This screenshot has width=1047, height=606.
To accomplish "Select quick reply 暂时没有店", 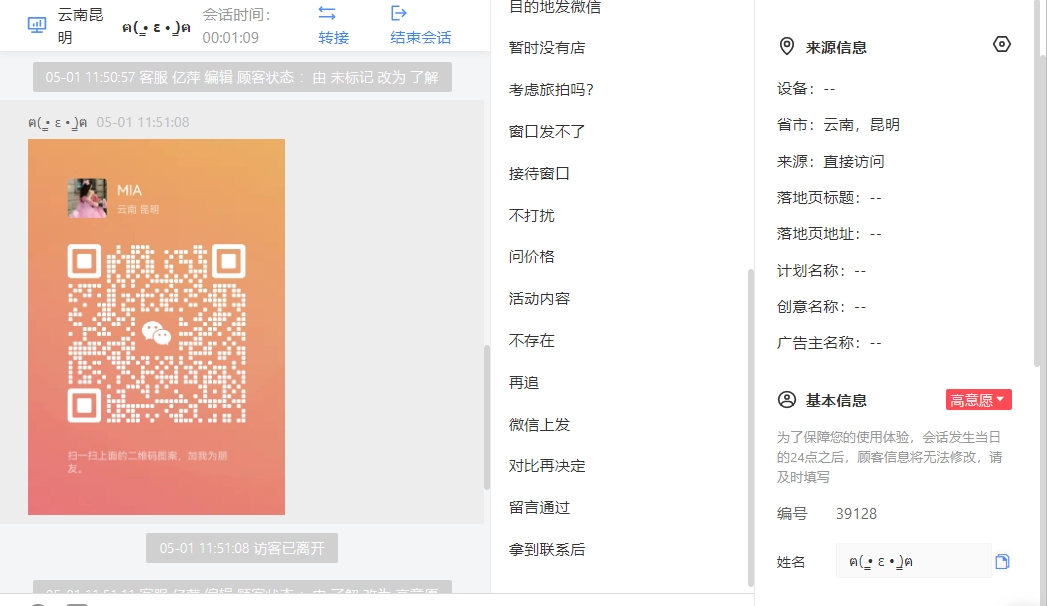I will tap(547, 48).
